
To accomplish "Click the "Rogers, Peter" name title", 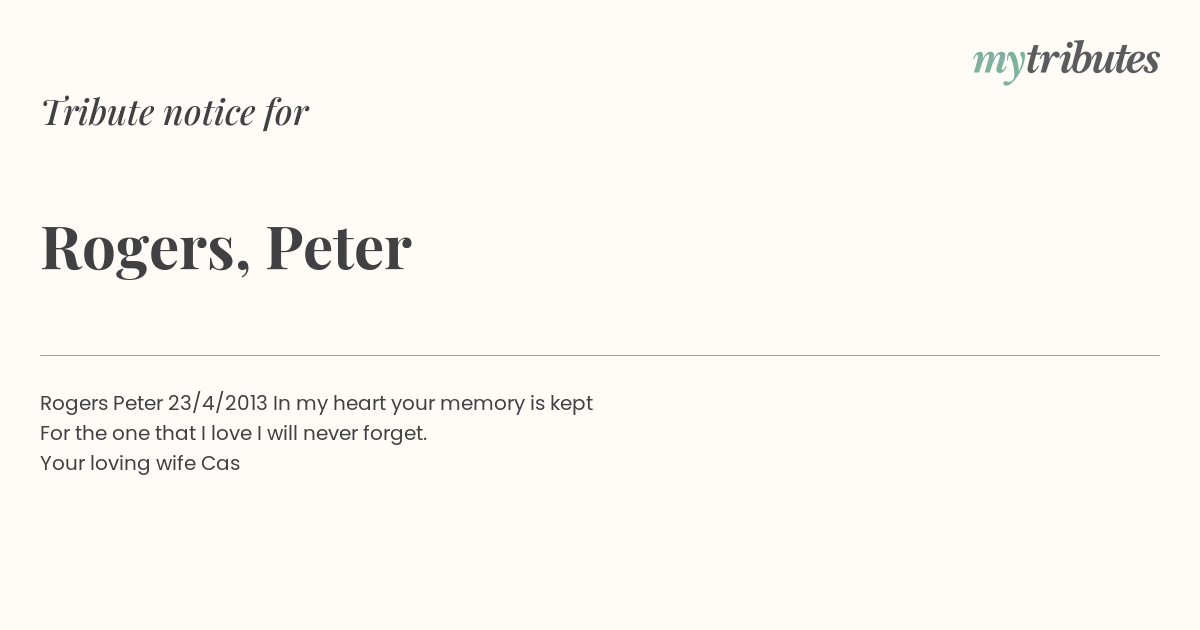I will click(x=226, y=248).
